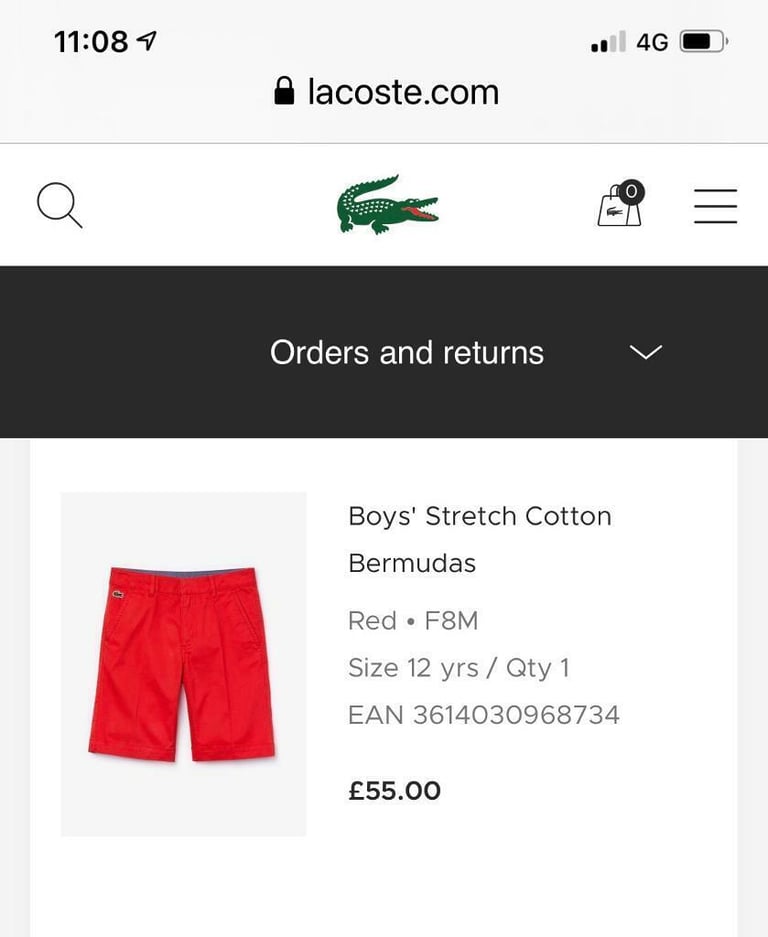Open the Orders and returns section header
The image size is (768, 937).
pyautogui.click(x=384, y=352)
